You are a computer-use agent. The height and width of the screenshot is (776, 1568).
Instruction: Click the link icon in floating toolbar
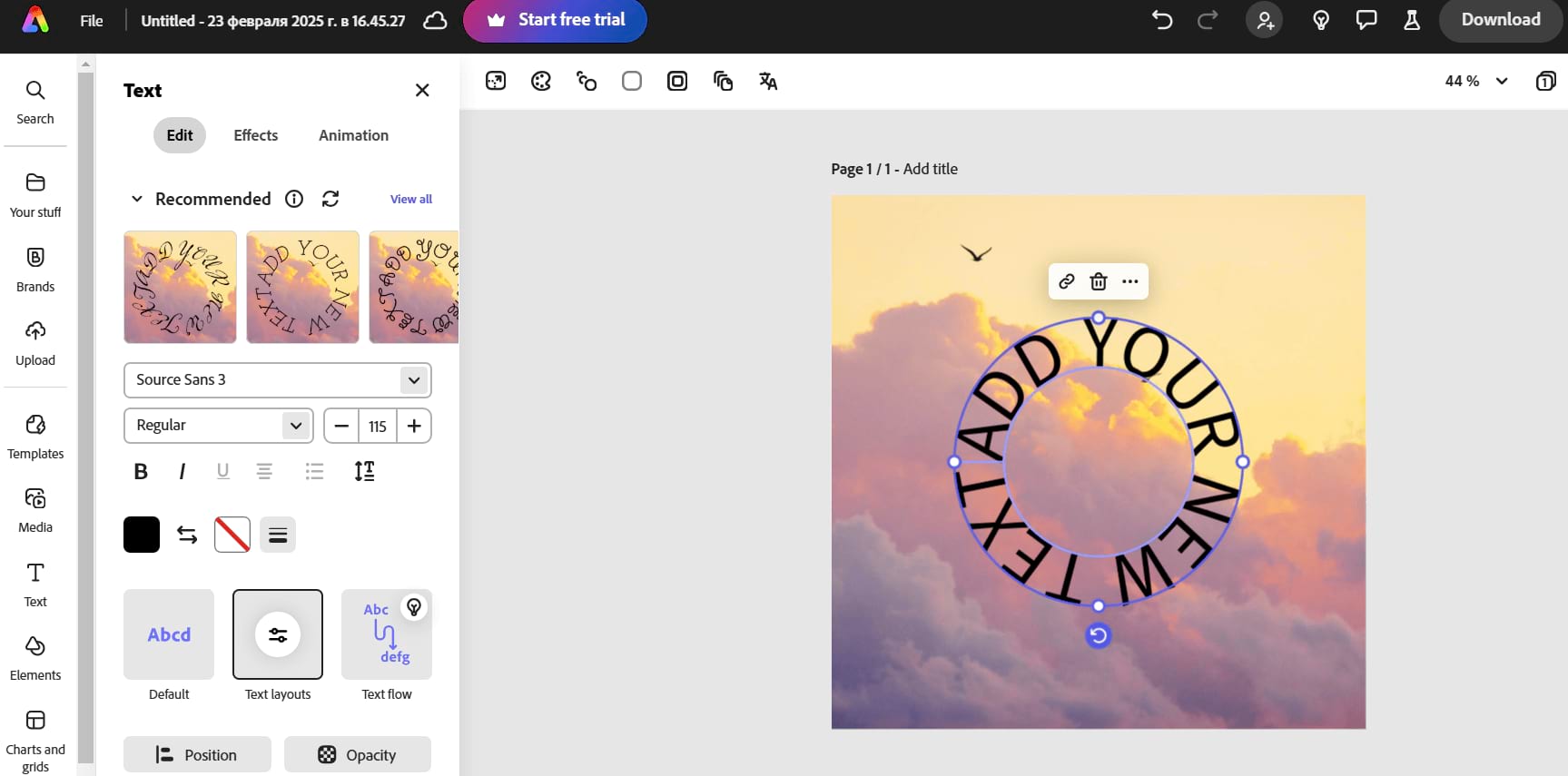(1067, 281)
